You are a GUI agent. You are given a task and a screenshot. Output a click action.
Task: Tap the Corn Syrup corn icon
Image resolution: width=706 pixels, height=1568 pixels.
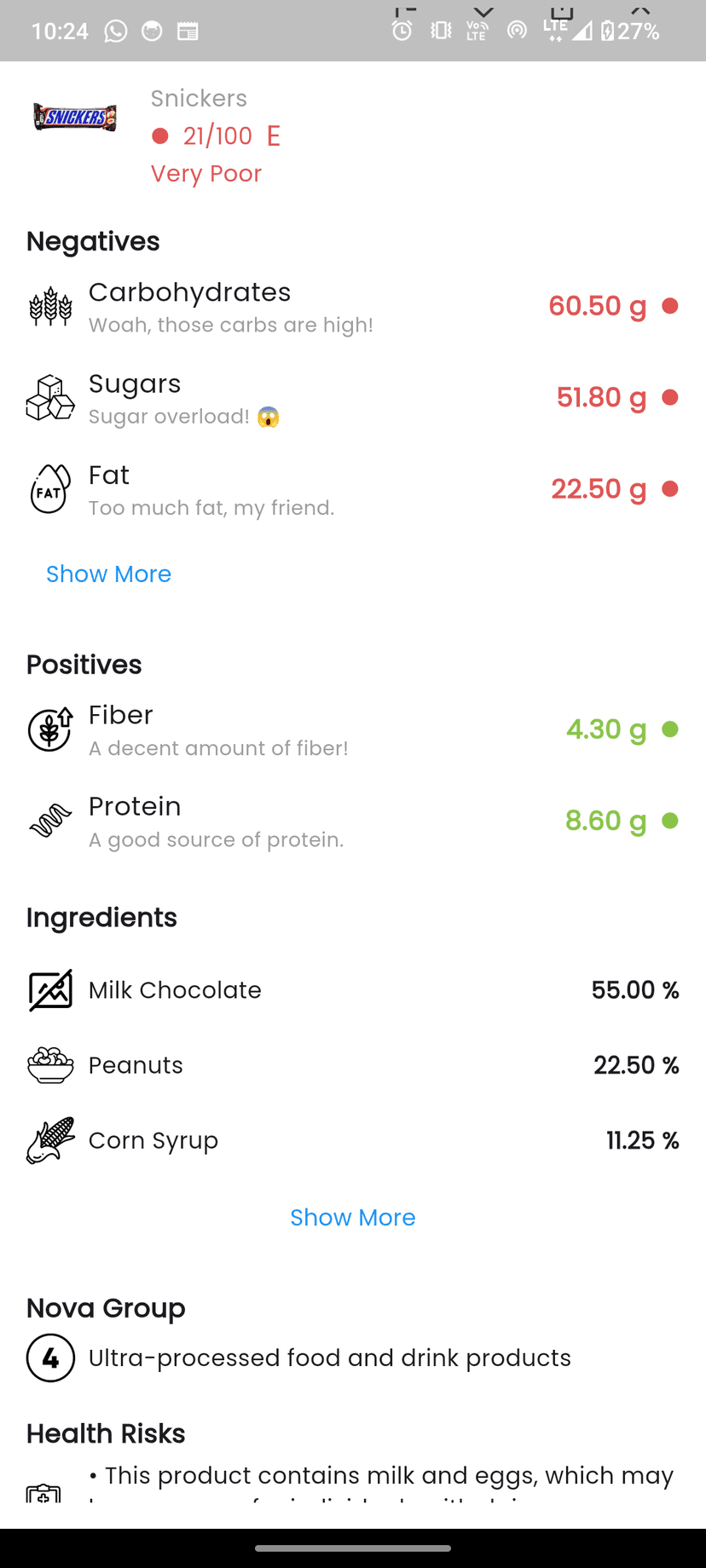(50, 1140)
